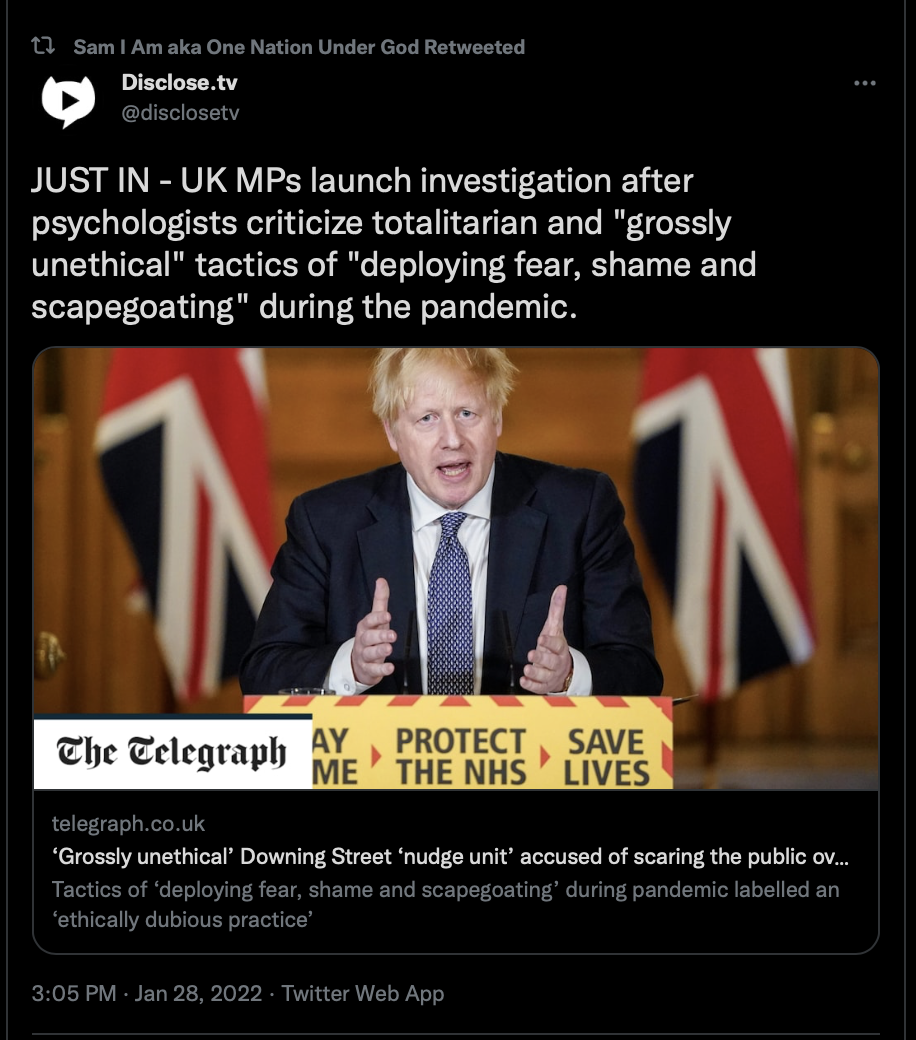The image size is (916, 1040).
Task: Open the three-dot more options menu
Action: 865,83
